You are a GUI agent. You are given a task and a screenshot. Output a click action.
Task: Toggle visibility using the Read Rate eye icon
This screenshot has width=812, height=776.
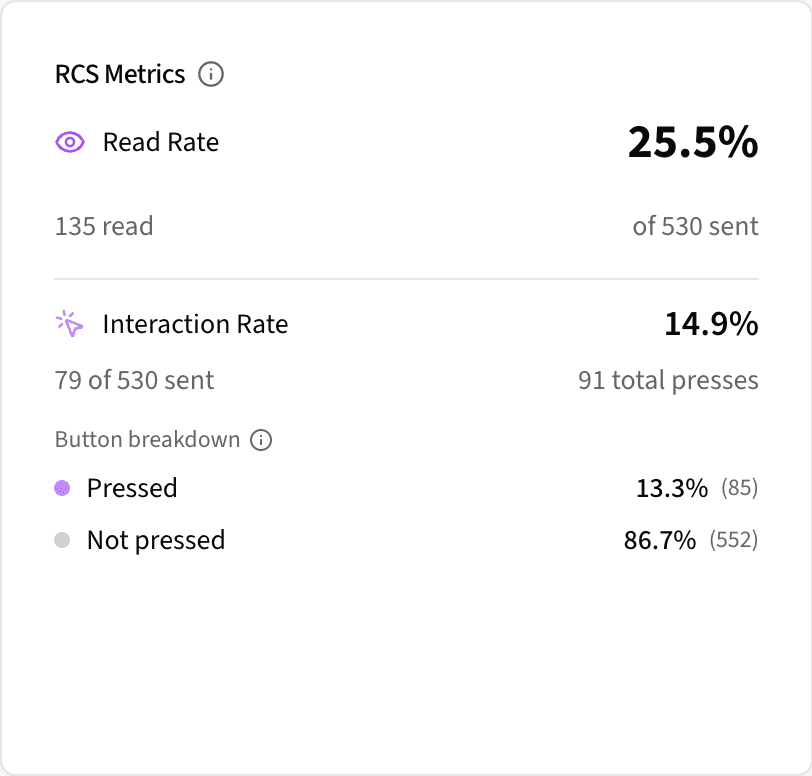(69, 142)
